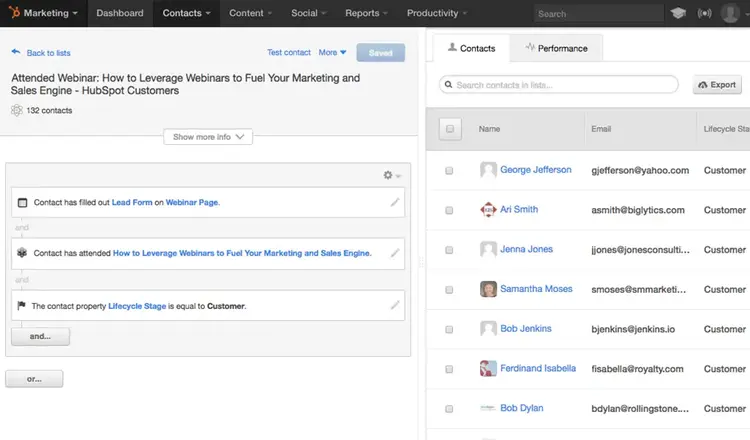Click Samantha Moses's photo avatar

[x=488, y=289]
